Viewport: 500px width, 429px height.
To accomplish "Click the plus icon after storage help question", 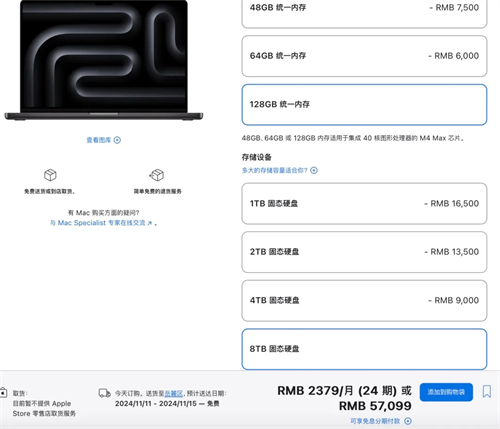I will tap(314, 170).
